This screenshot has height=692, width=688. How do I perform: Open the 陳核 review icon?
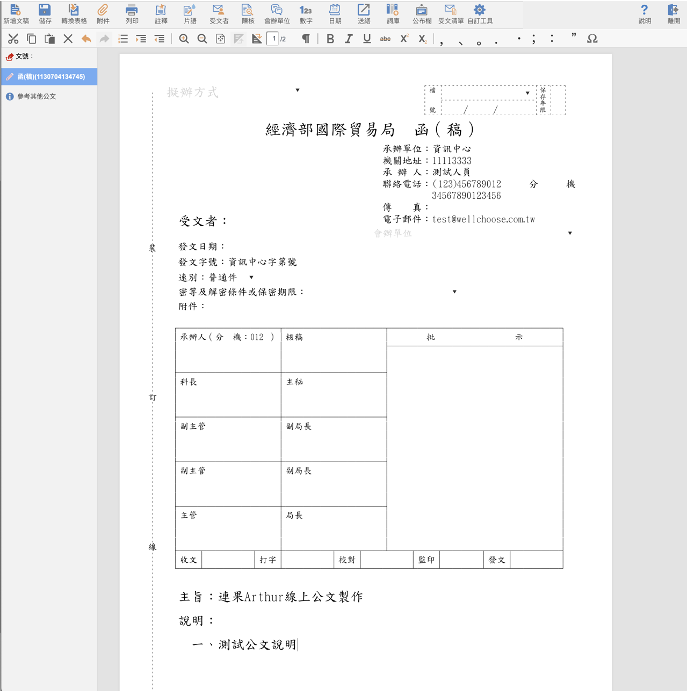[x=248, y=14]
